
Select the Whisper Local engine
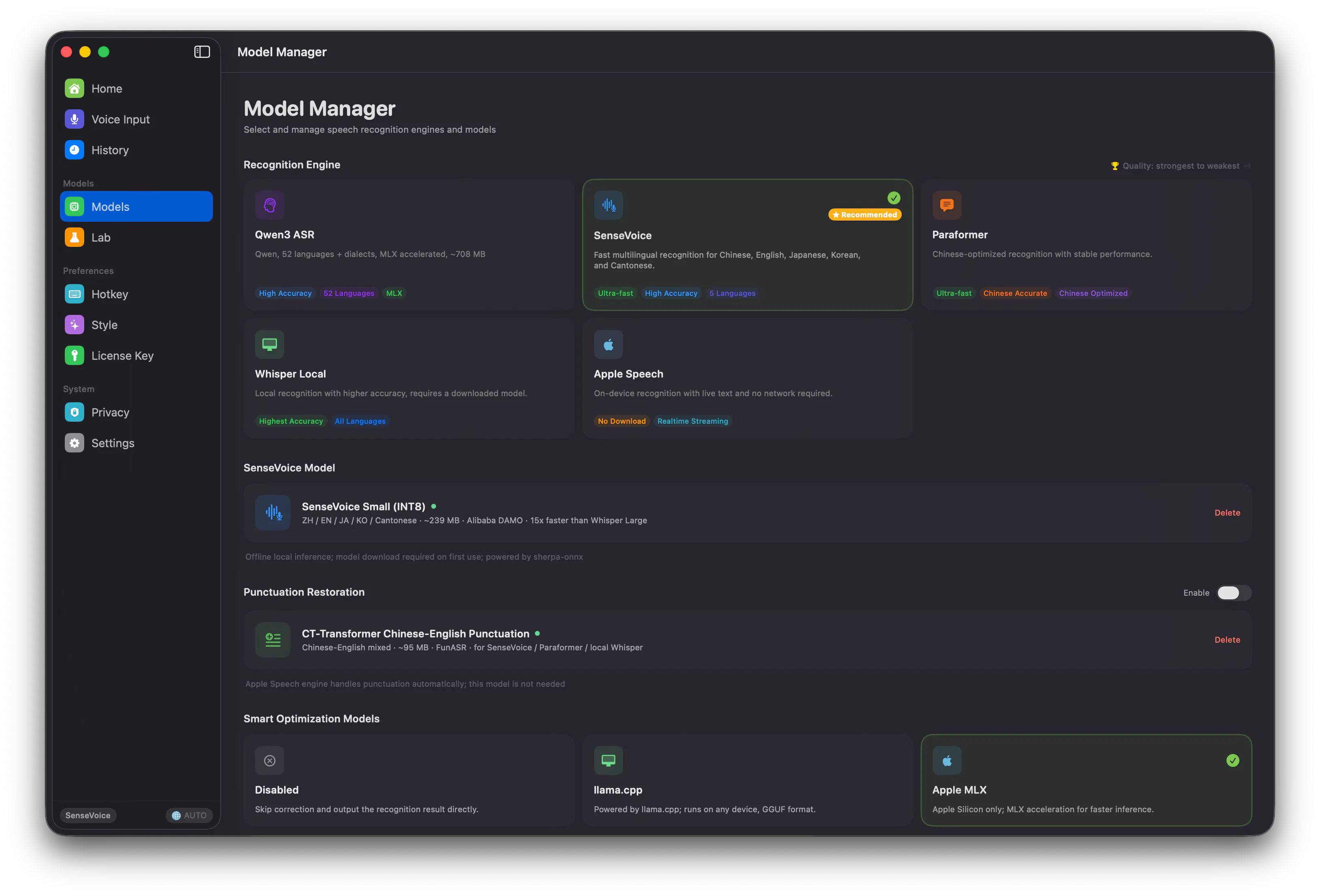pyautogui.click(x=409, y=378)
